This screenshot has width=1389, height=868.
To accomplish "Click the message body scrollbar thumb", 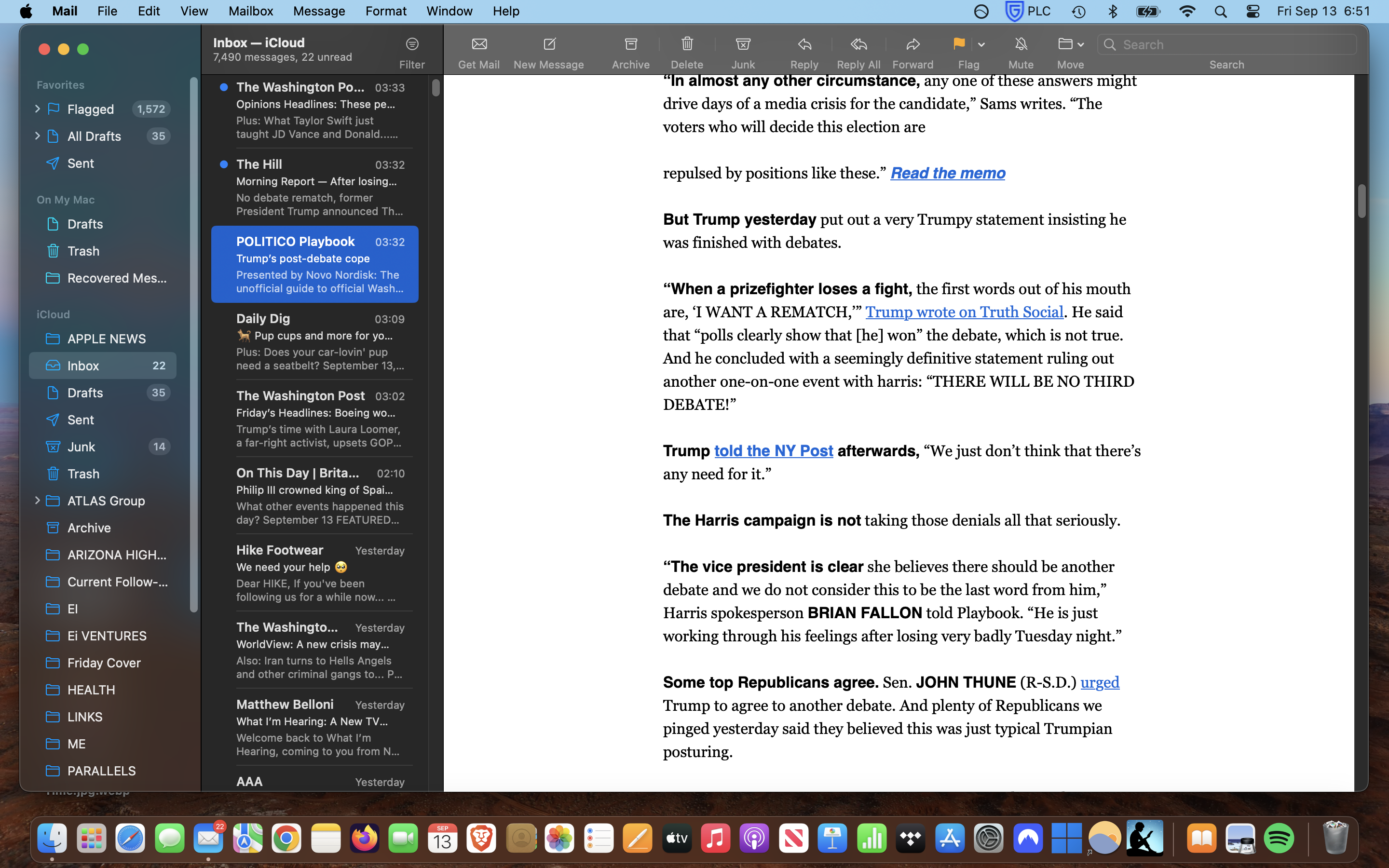I will (1361, 201).
